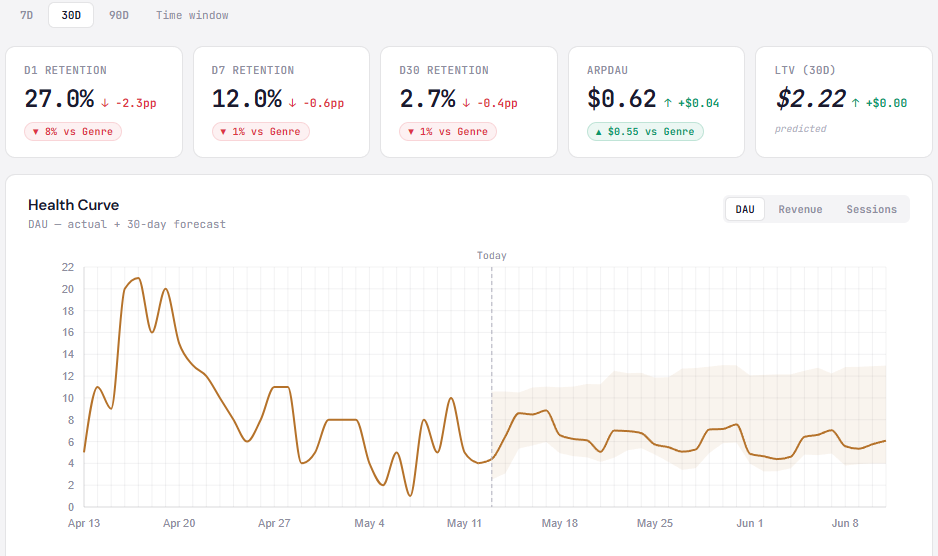The height and width of the screenshot is (556, 938).
Task: Click the 'Time window' label
Action: coord(192,15)
